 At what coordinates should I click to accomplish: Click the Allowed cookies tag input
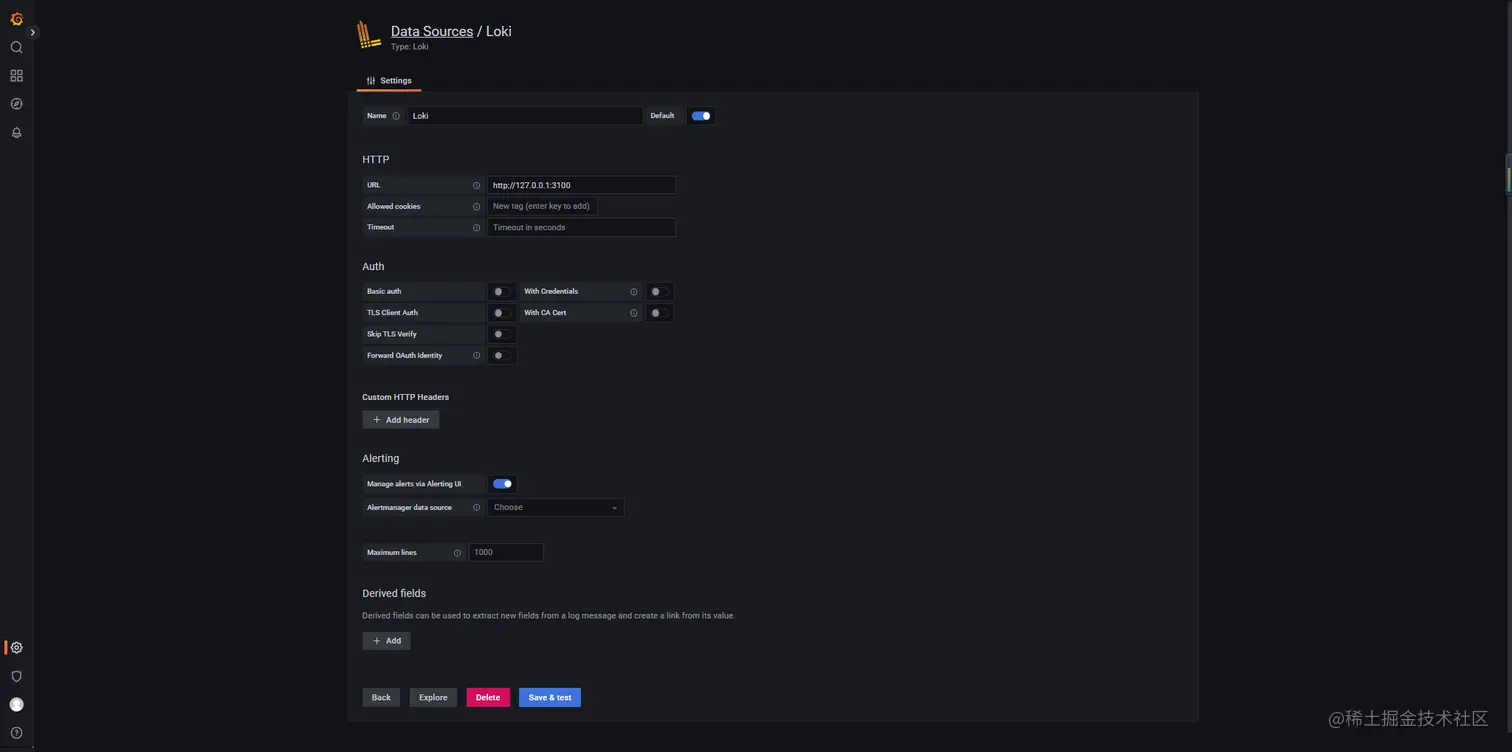[542, 207]
